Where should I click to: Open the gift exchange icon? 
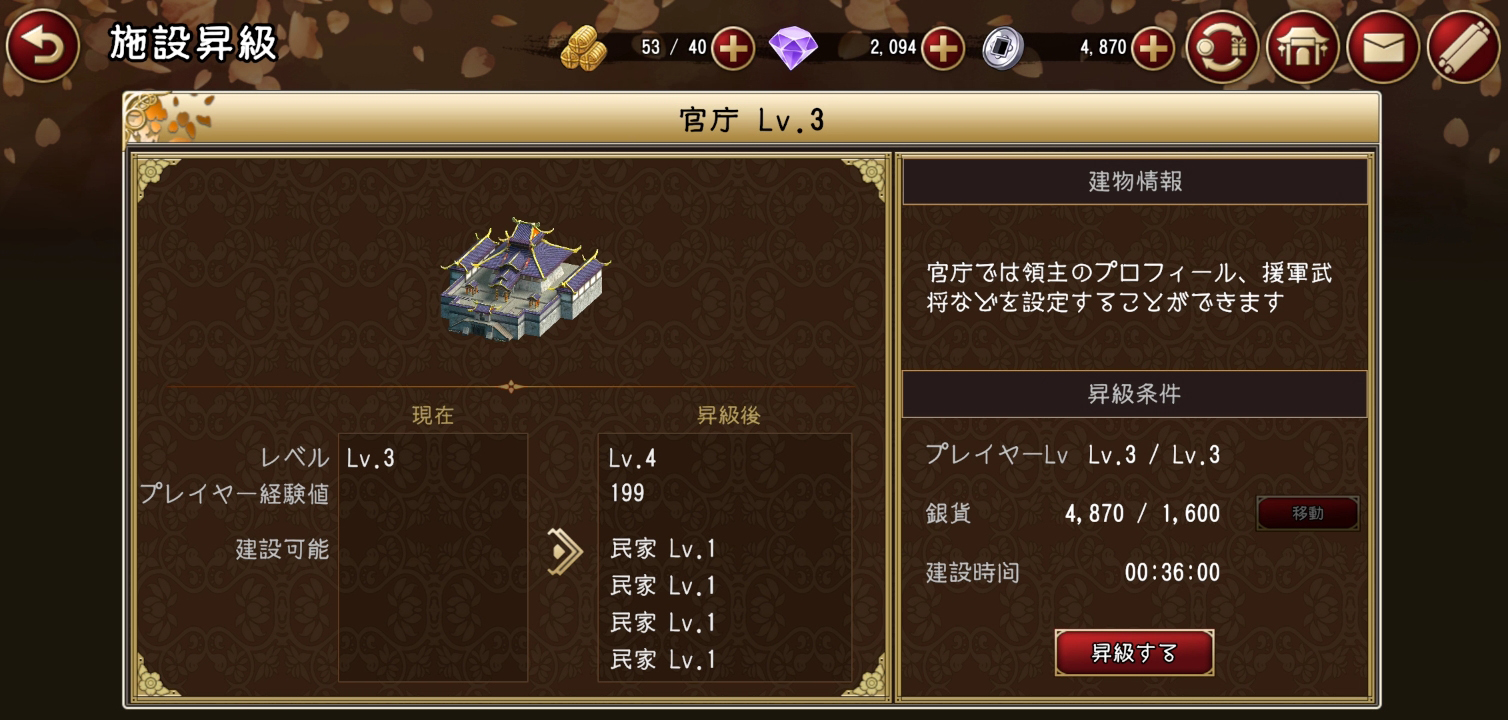pos(1223,47)
